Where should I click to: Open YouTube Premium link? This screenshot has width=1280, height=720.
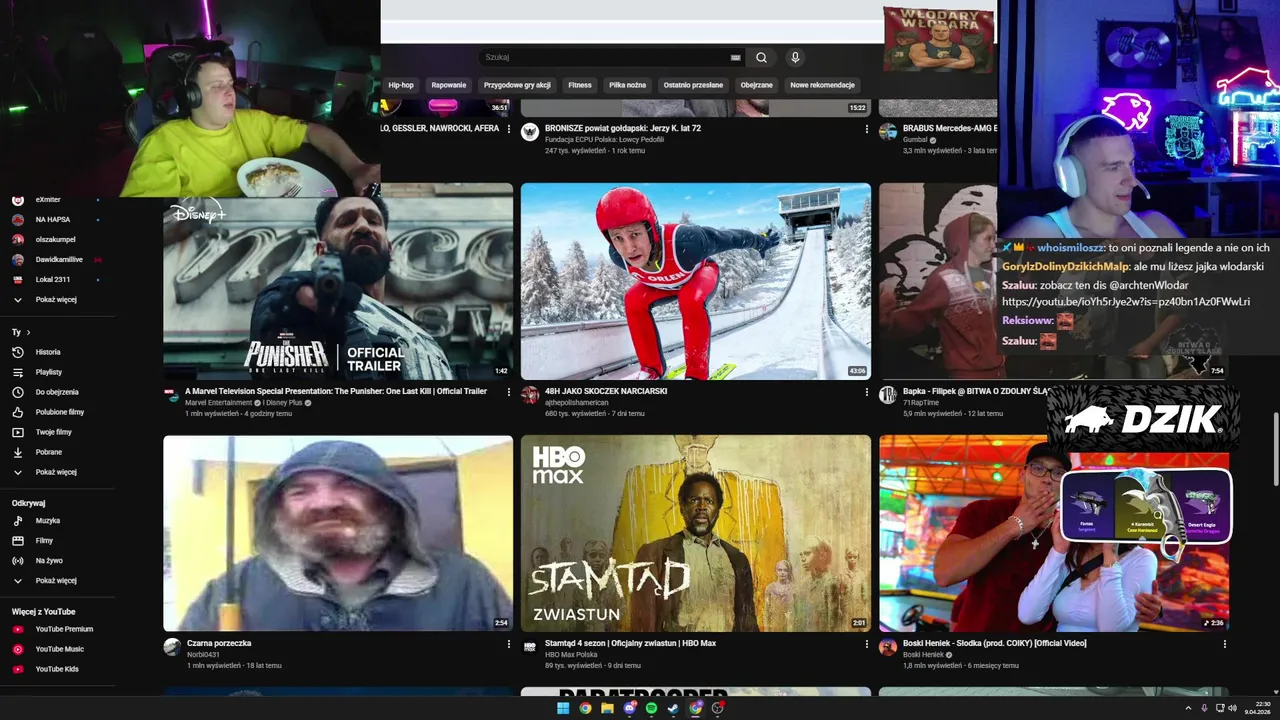point(63,629)
